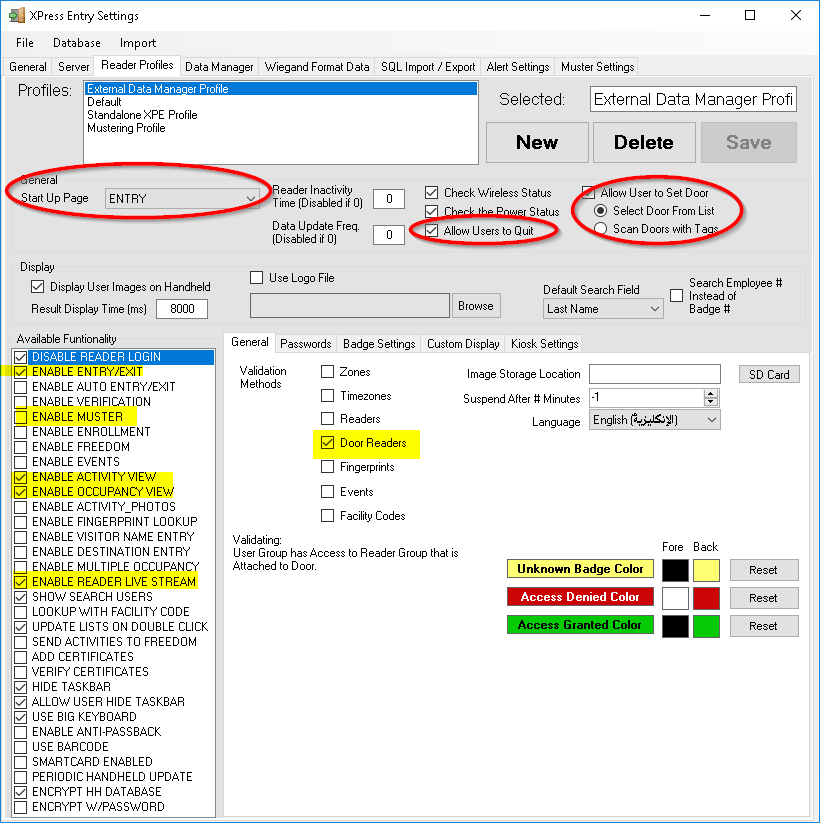Click the Suspend After Minutes up arrow

pyautogui.click(x=711, y=393)
